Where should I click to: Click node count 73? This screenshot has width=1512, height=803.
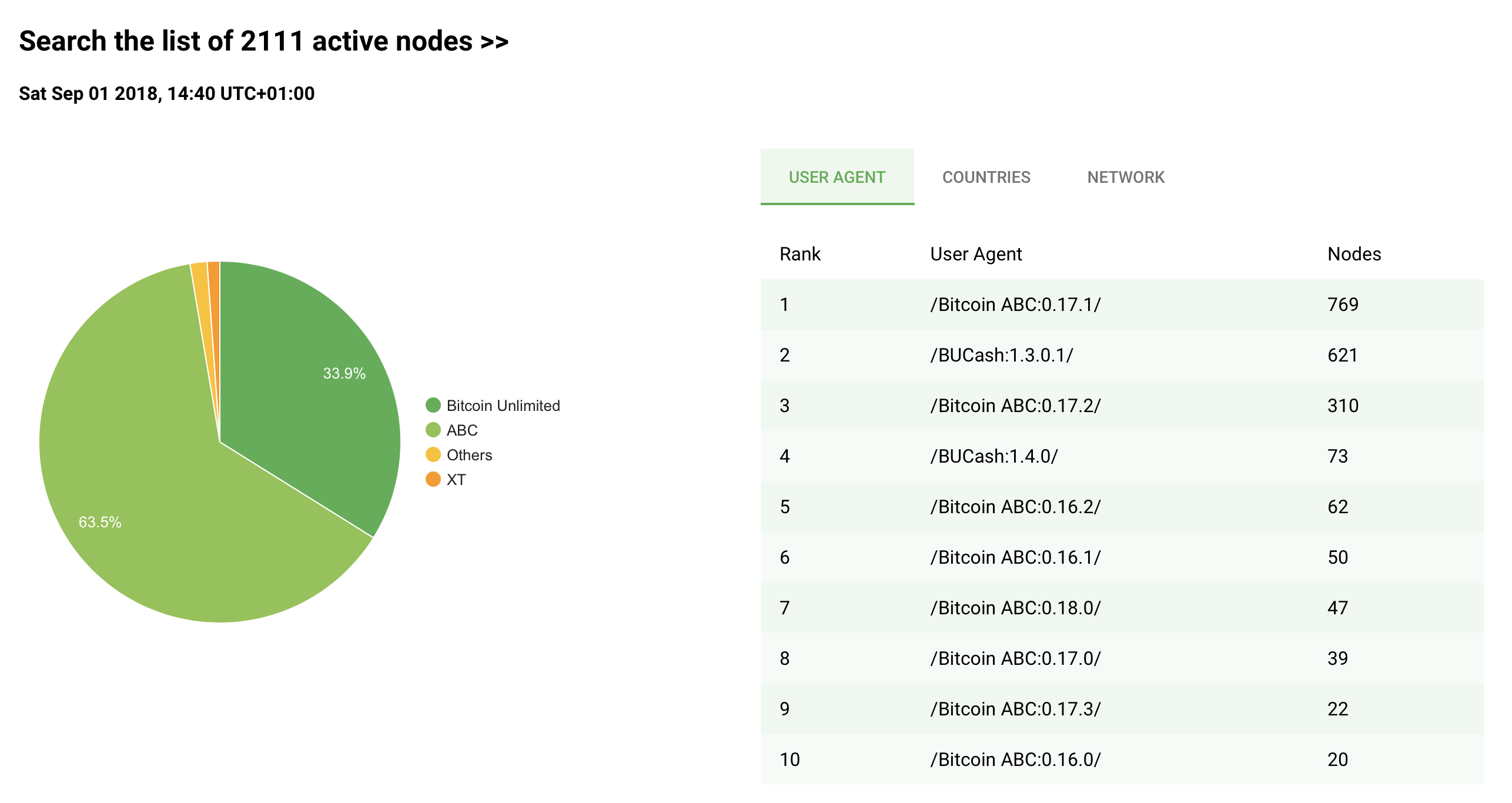[x=1337, y=456]
